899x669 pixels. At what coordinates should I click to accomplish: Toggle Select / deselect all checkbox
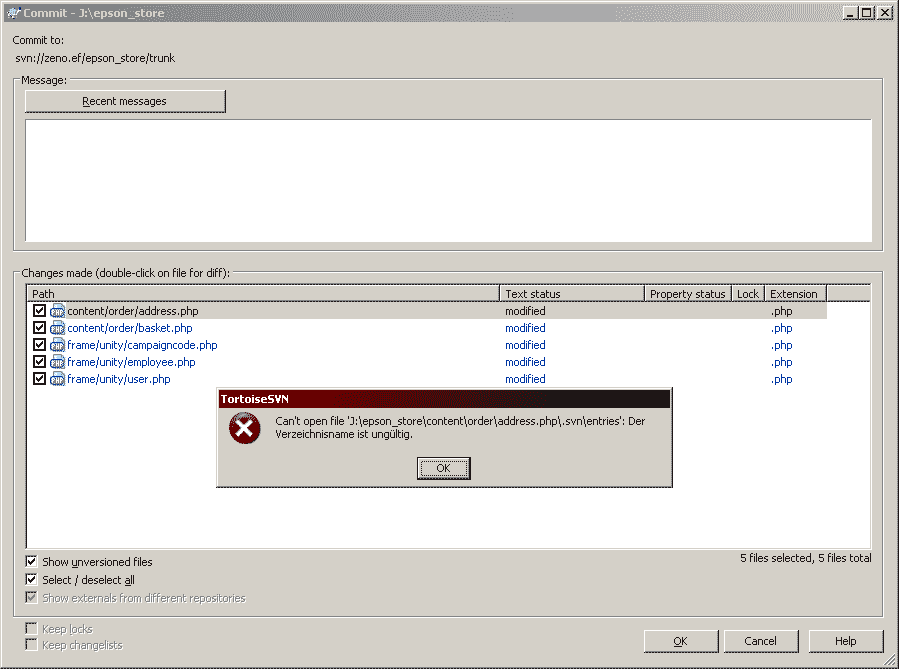pos(31,580)
